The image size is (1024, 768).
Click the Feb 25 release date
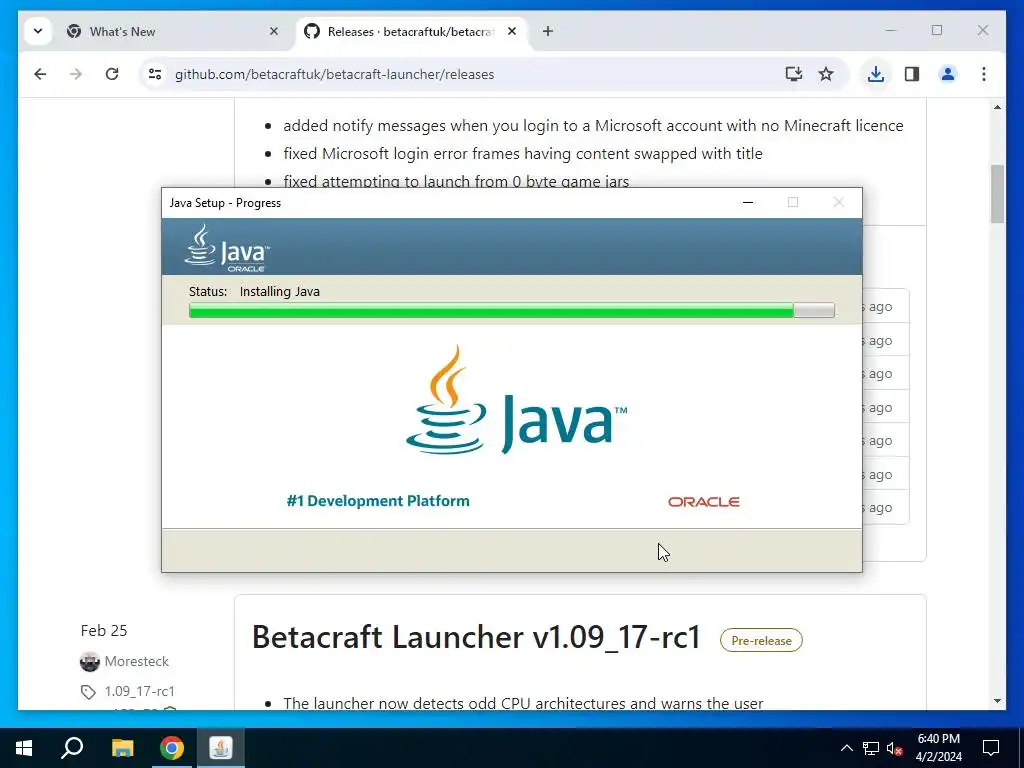104,630
